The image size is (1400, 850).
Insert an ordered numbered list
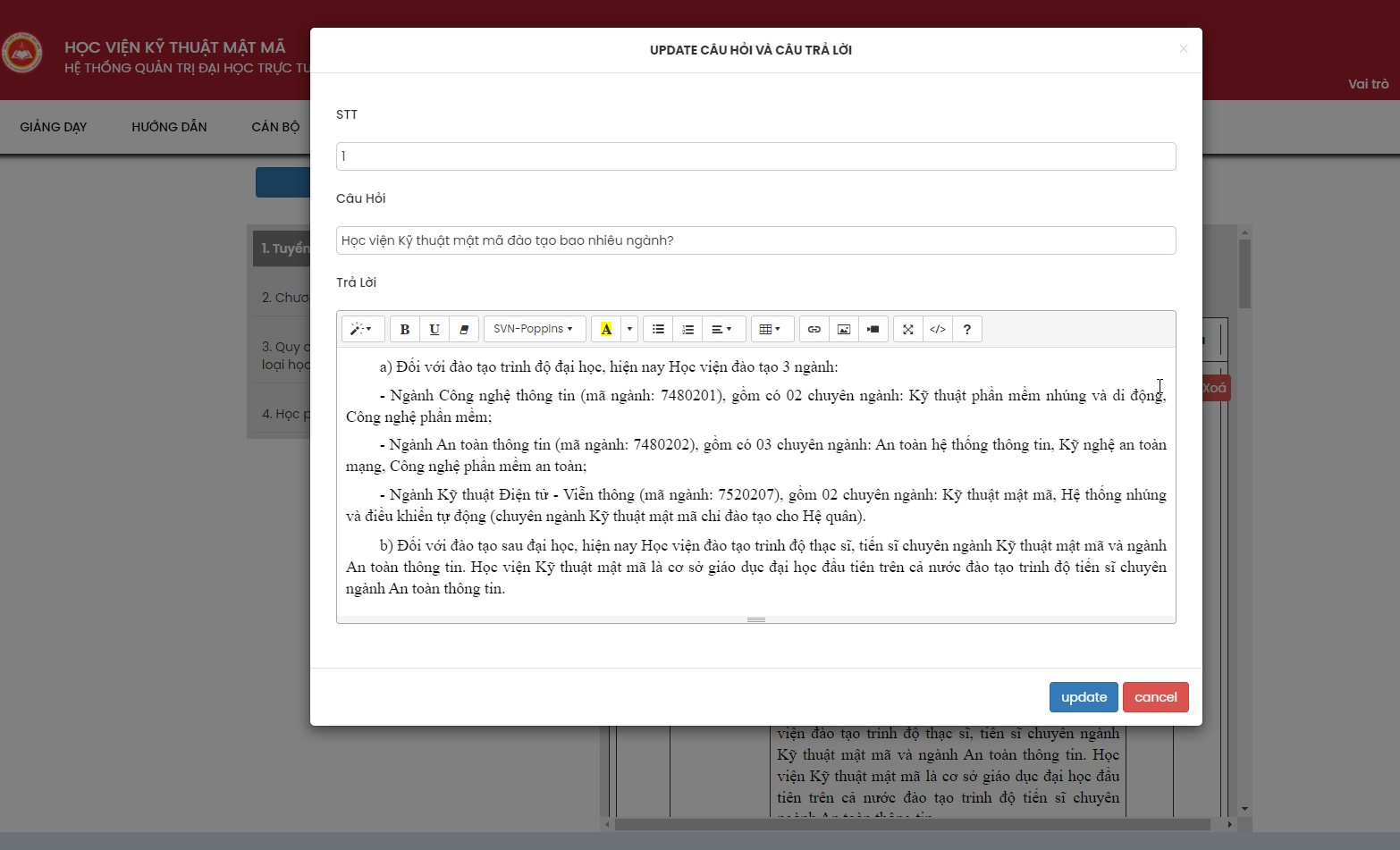[x=687, y=329]
